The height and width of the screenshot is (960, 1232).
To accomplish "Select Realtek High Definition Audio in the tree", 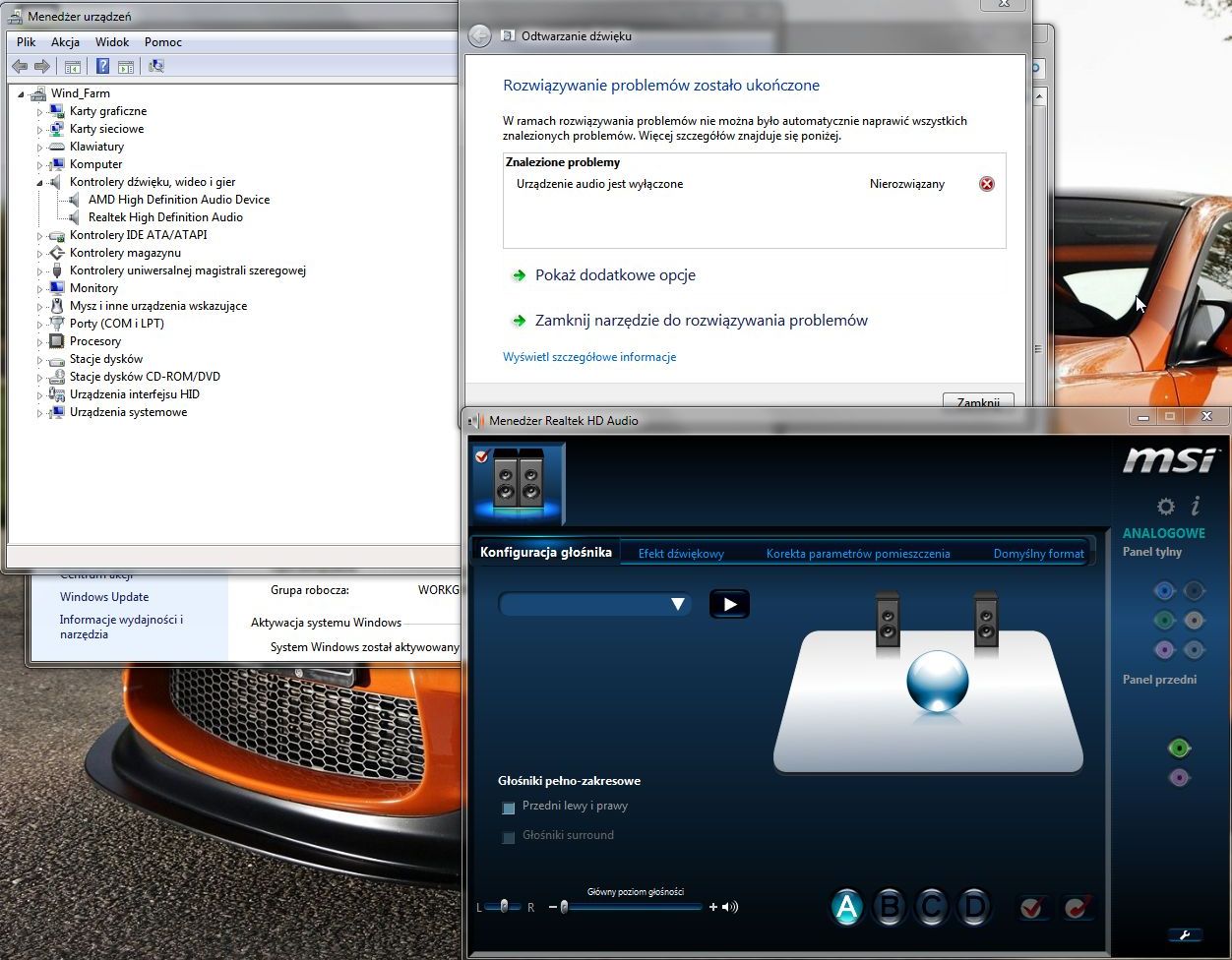I will click(165, 216).
